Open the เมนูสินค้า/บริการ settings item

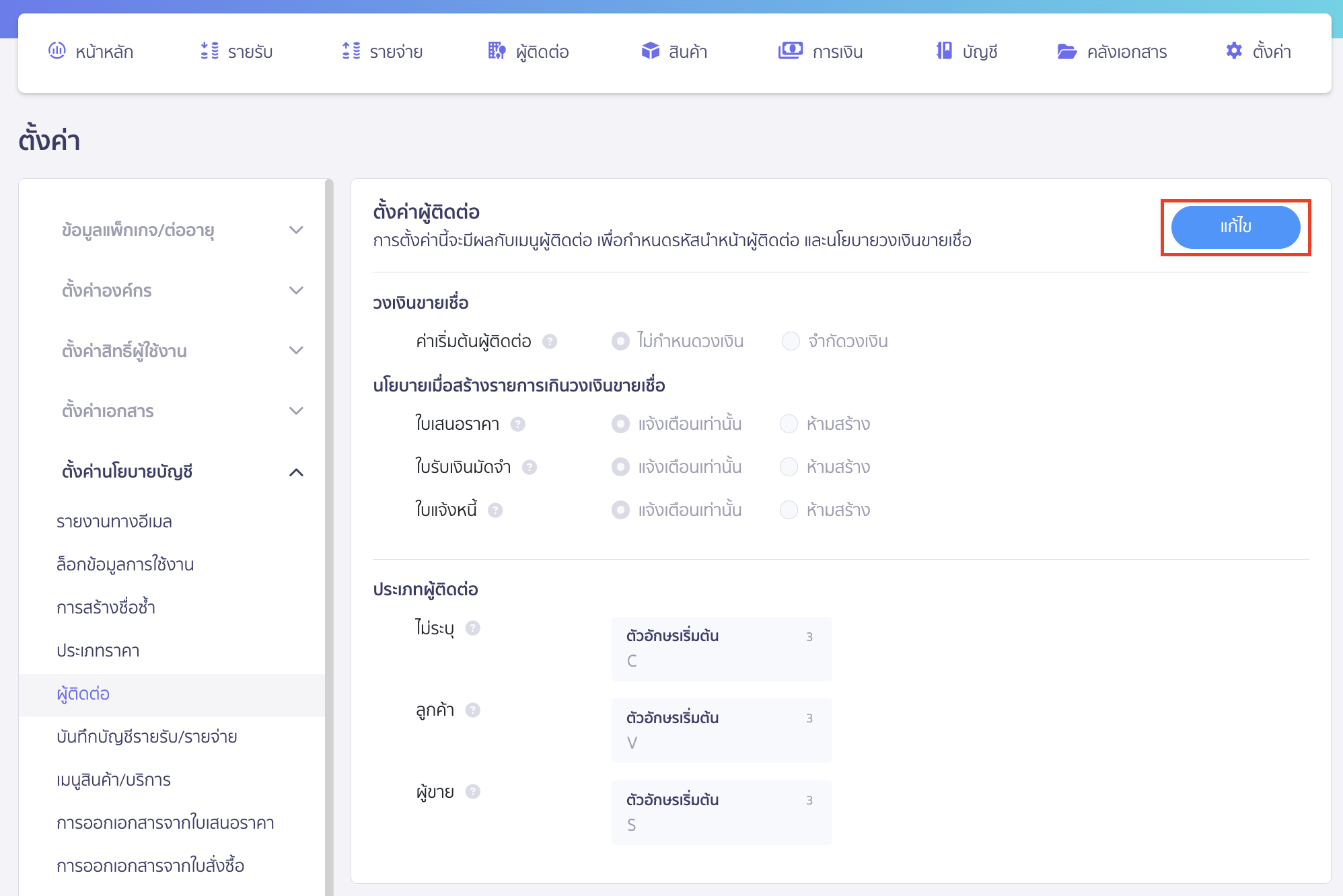coord(113,780)
